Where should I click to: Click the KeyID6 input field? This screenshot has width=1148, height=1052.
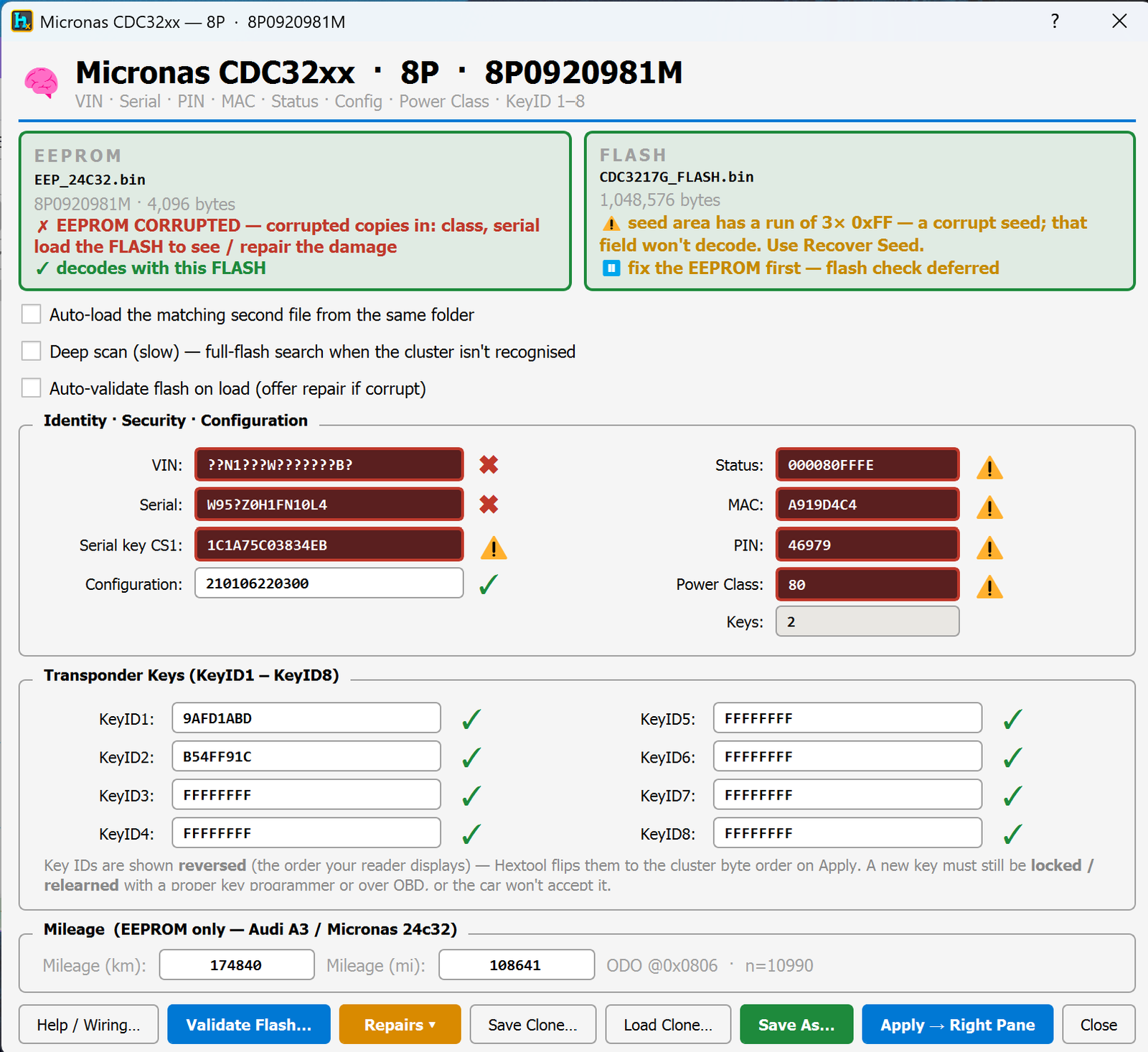coord(847,756)
